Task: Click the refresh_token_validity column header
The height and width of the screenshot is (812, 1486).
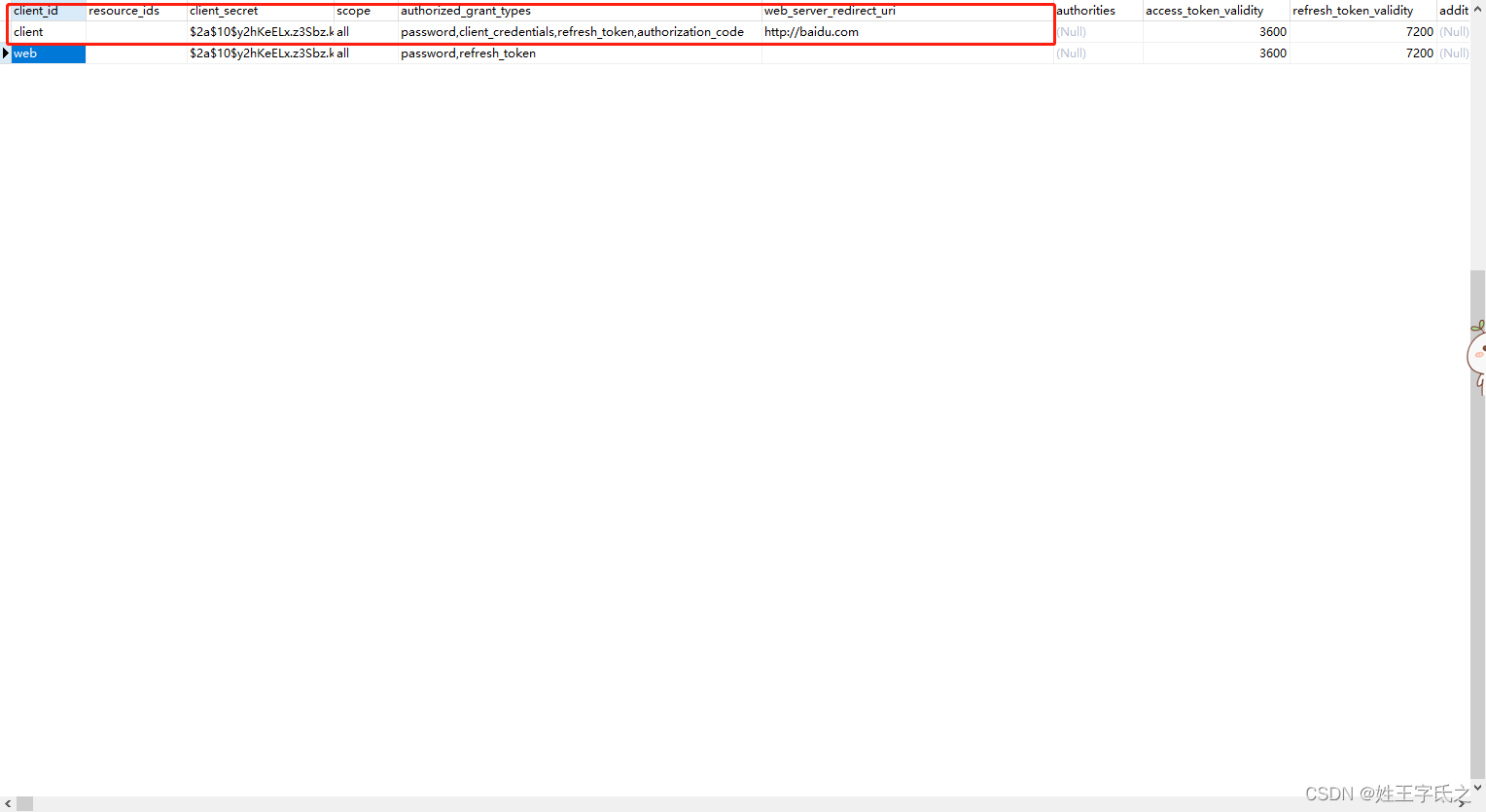Action: pos(1363,11)
